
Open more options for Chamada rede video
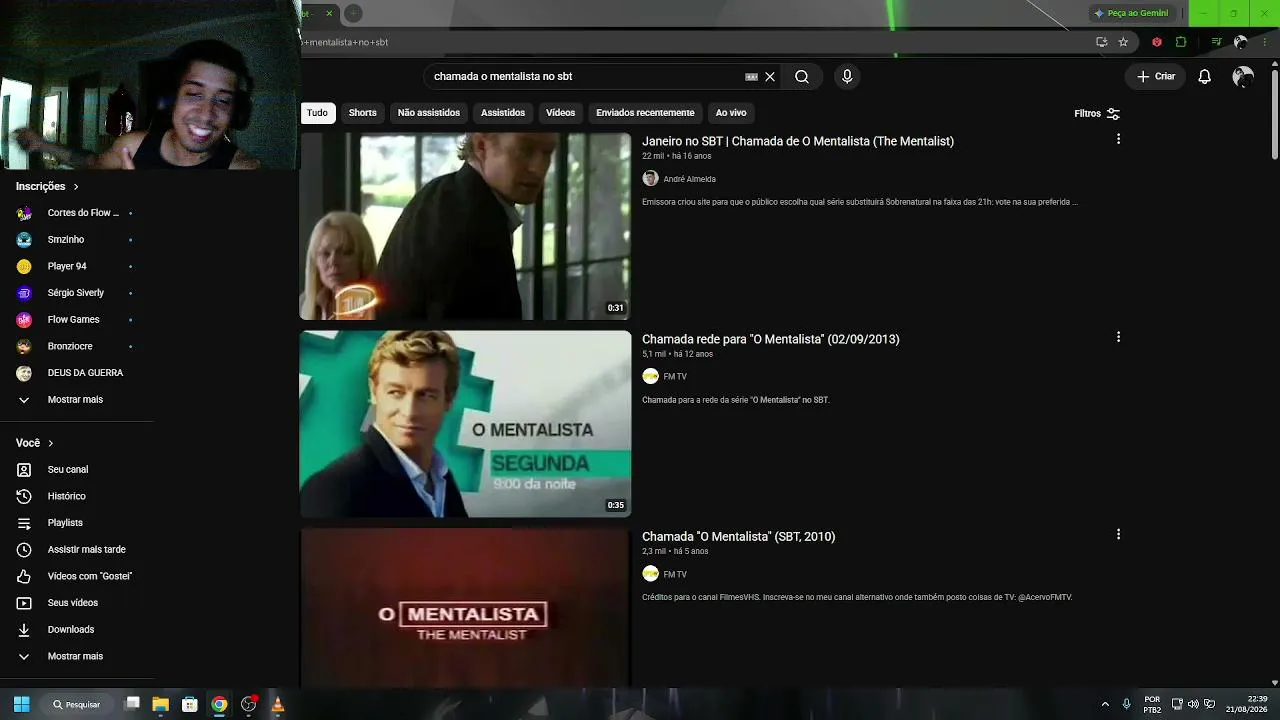click(x=1118, y=337)
